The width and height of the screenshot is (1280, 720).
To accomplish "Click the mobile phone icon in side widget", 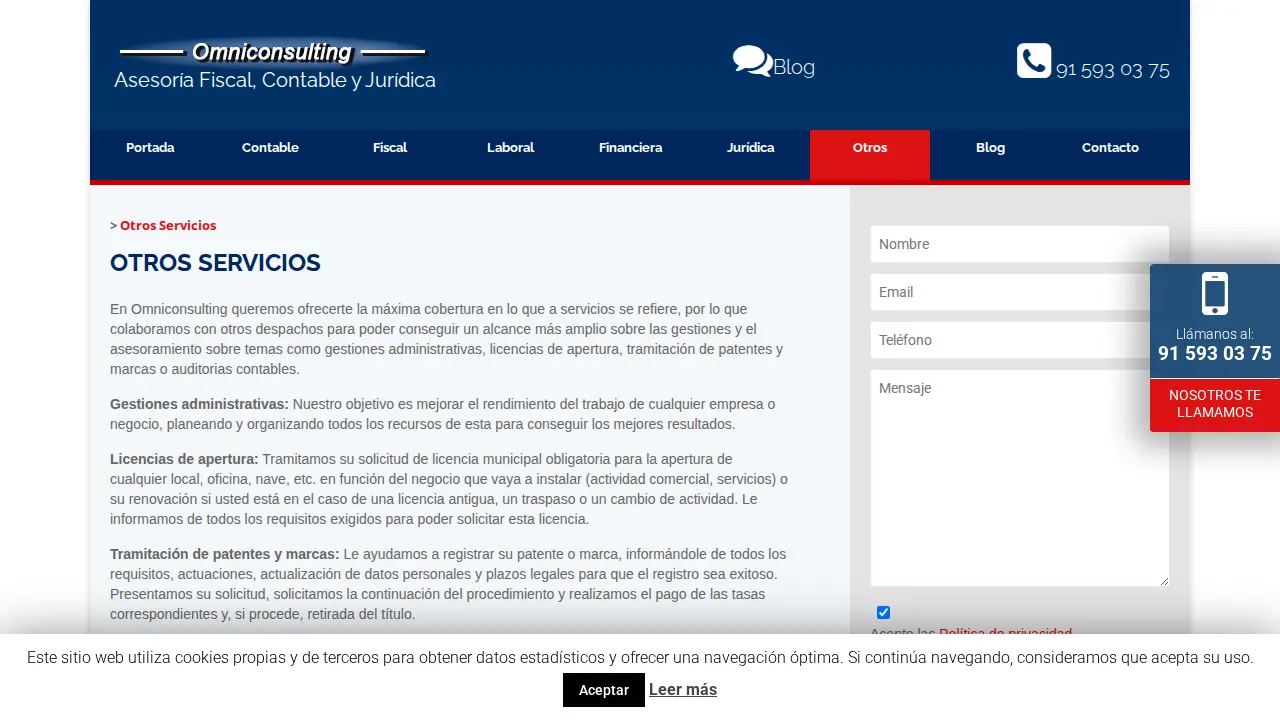I will pos(1215,294).
